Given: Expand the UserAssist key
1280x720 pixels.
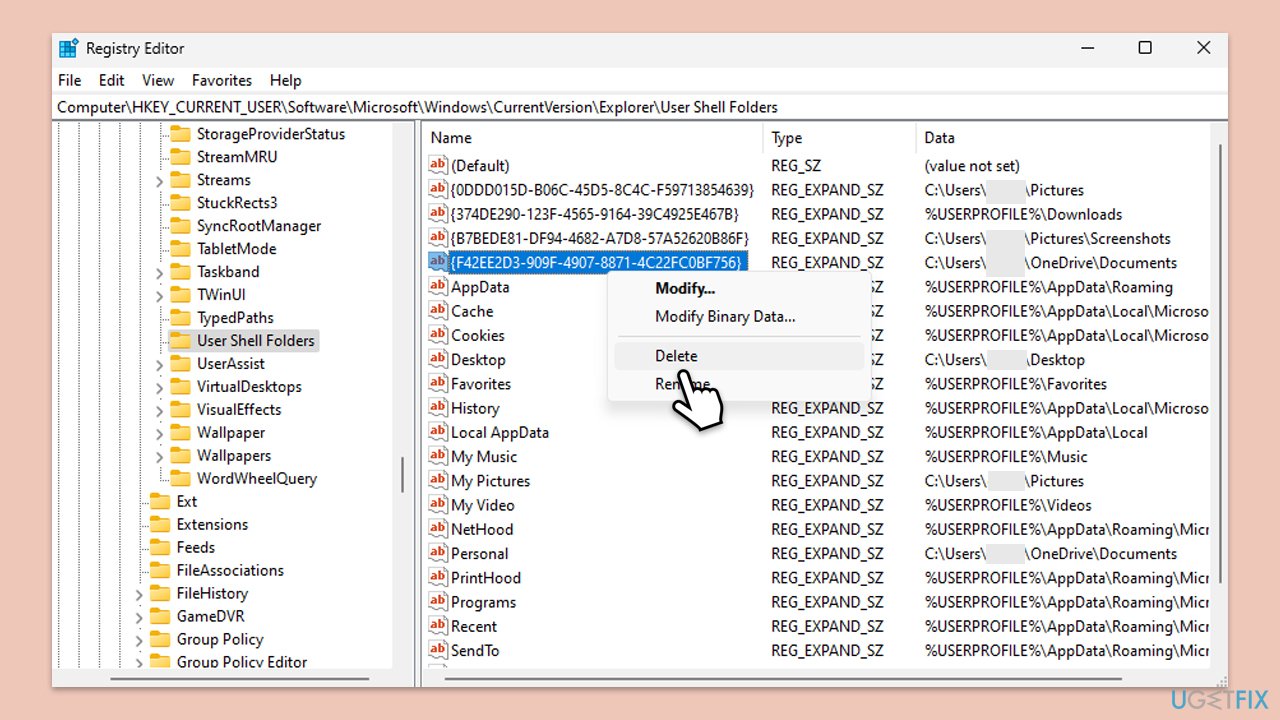Looking at the screenshot, I should pos(159,364).
